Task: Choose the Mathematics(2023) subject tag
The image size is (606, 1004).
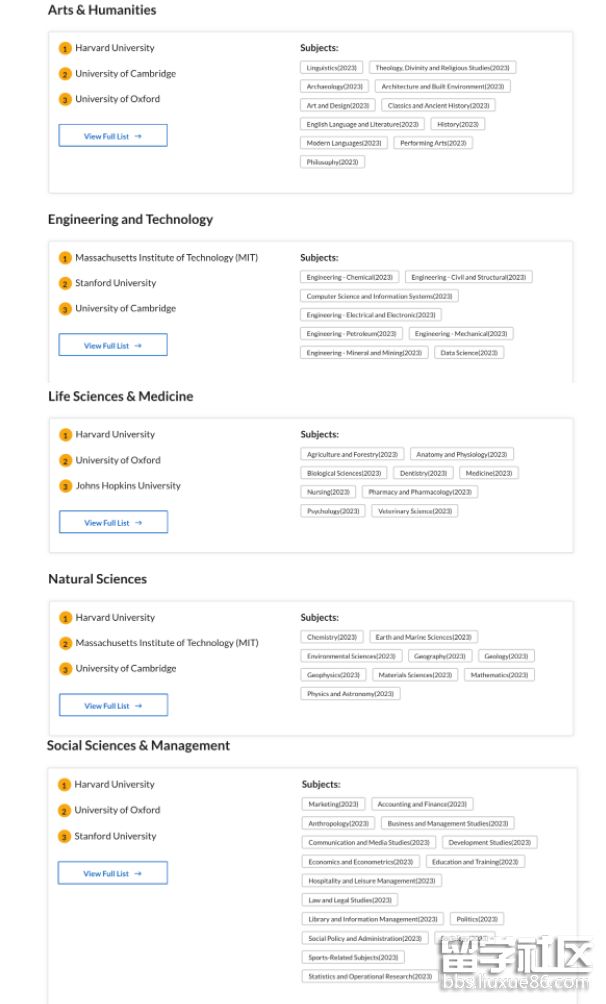Action: pos(499,675)
